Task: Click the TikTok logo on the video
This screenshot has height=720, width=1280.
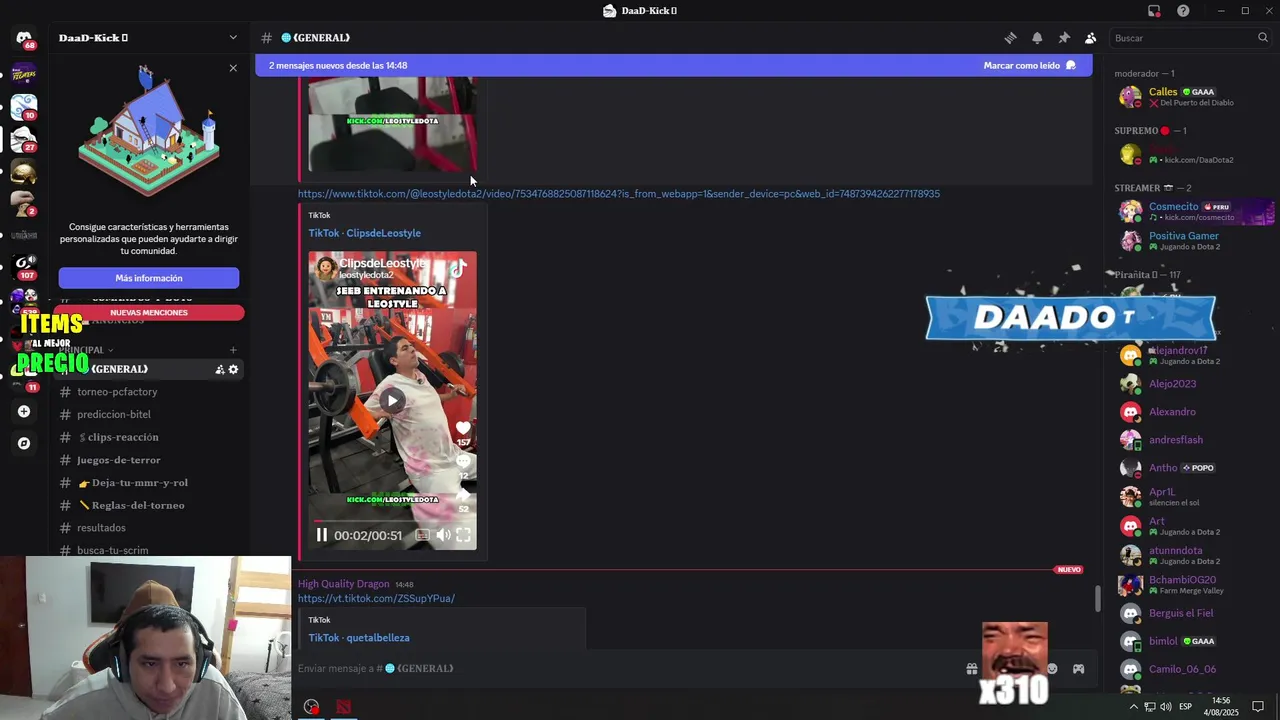Action: (x=458, y=269)
